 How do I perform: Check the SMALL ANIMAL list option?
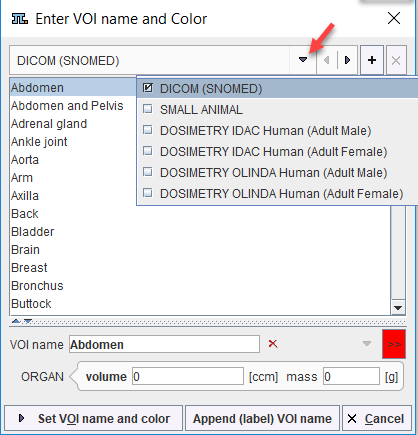(148, 109)
